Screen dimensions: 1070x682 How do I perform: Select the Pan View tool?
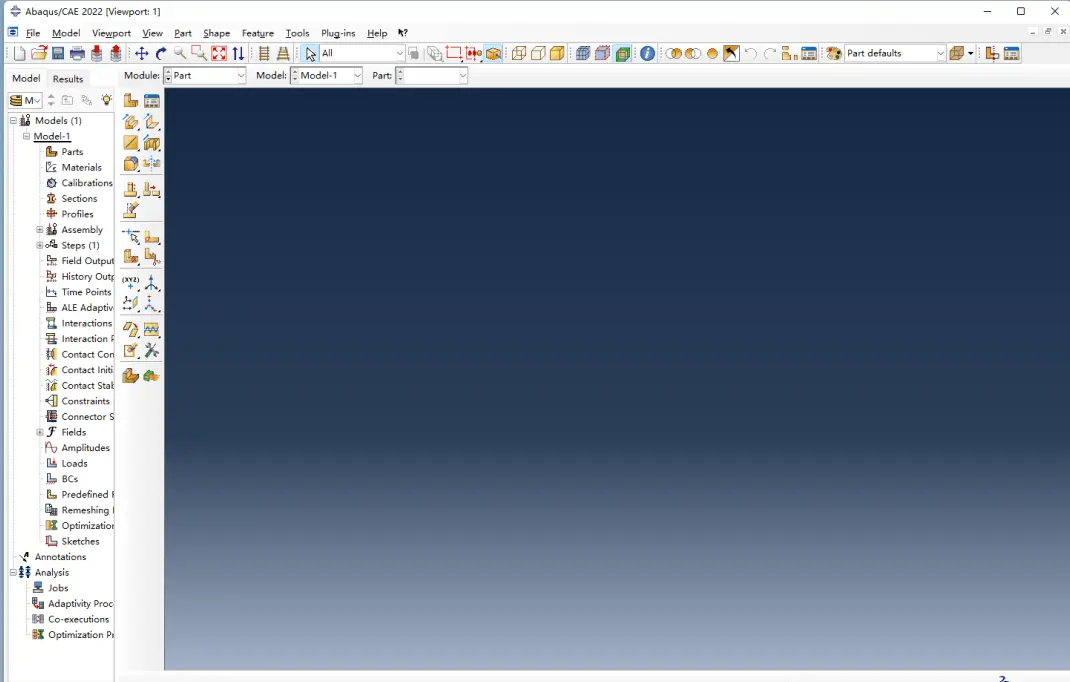coord(141,54)
